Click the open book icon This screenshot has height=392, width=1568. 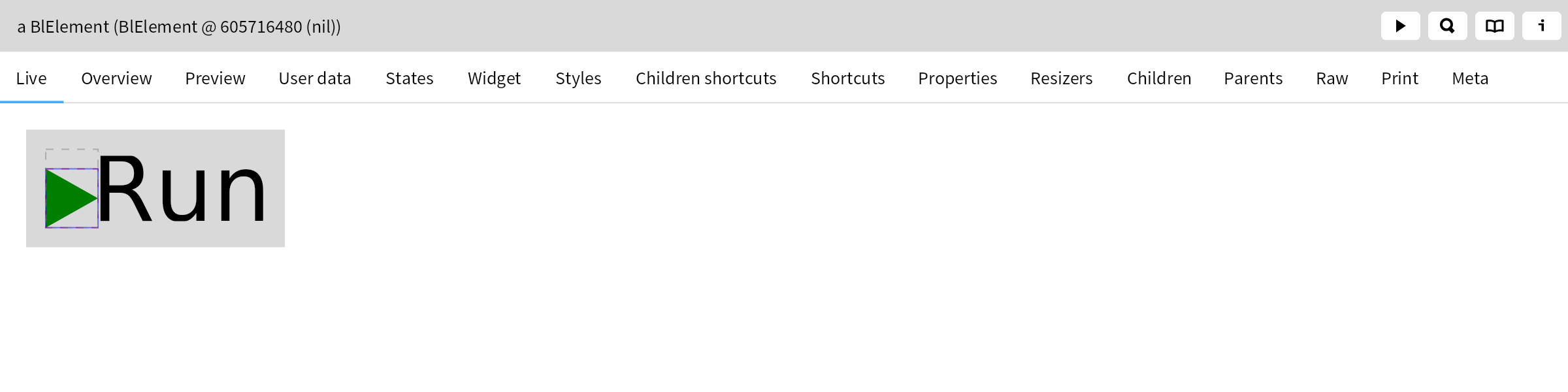1494,26
